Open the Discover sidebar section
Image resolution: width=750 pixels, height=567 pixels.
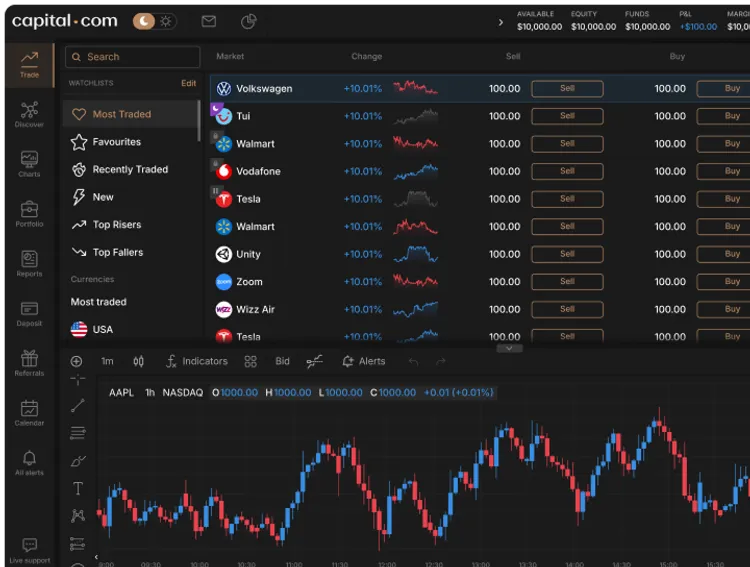pos(29,115)
